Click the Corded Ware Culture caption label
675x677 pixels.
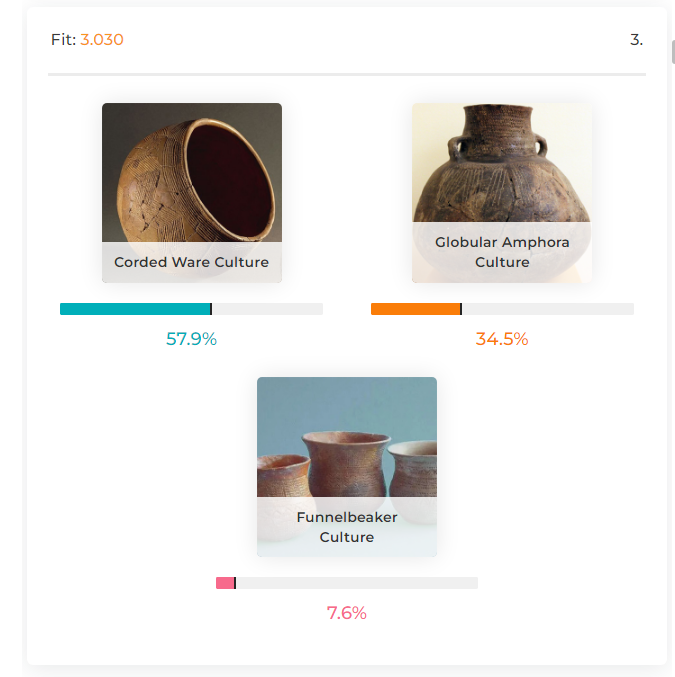point(191,262)
